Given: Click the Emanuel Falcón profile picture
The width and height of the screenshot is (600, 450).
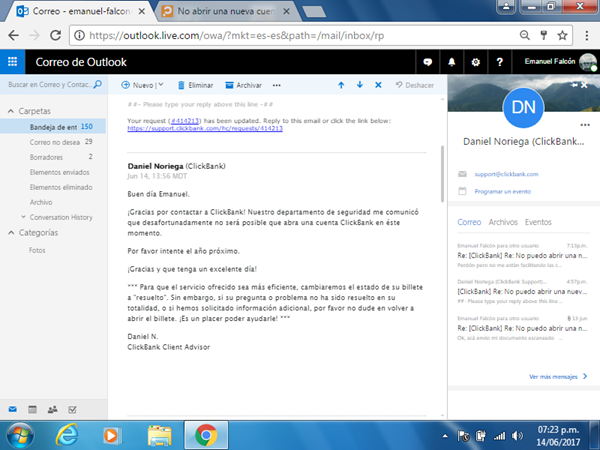Looking at the screenshot, I should pyautogui.click(x=587, y=62).
